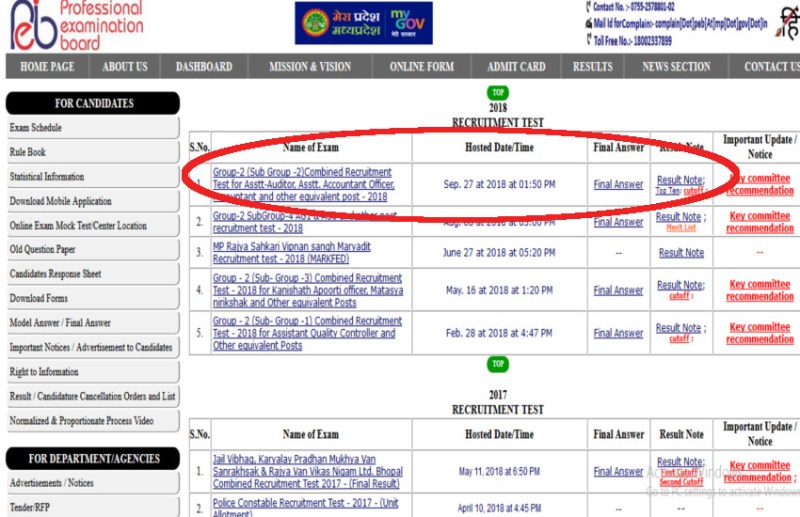This screenshot has width=800, height=517.
Task: Open Final Answer link for MARKFED row's neighbor Group-2 Sub-Group-3
Action: (618, 291)
